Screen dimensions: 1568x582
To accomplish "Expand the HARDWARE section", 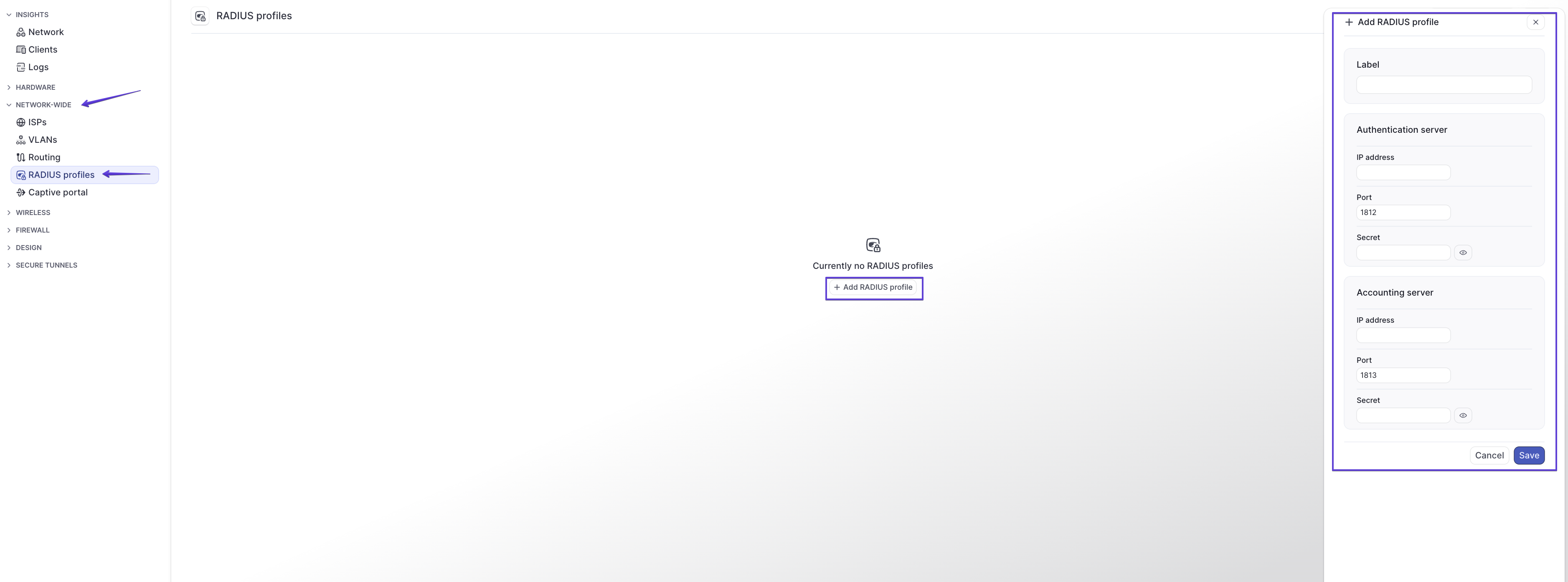I will point(9,88).
